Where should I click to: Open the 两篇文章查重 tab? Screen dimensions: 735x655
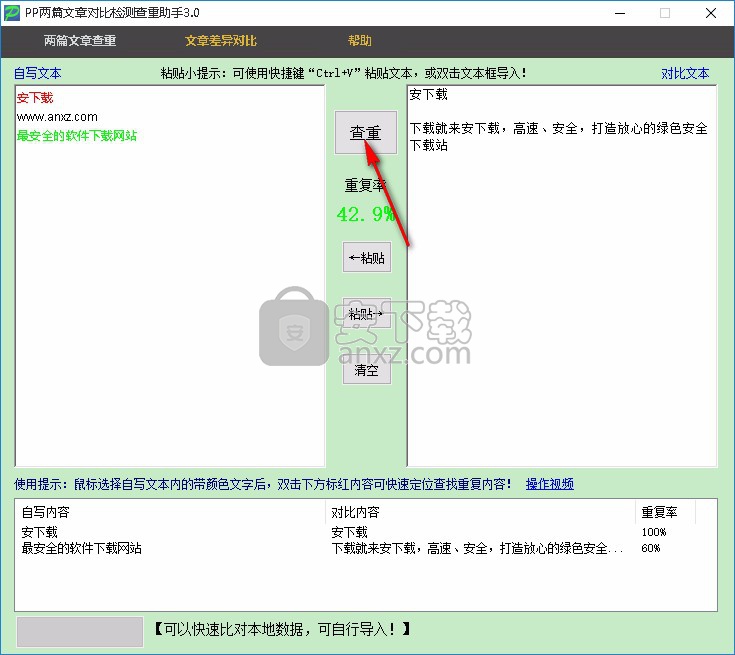pos(80,41)
